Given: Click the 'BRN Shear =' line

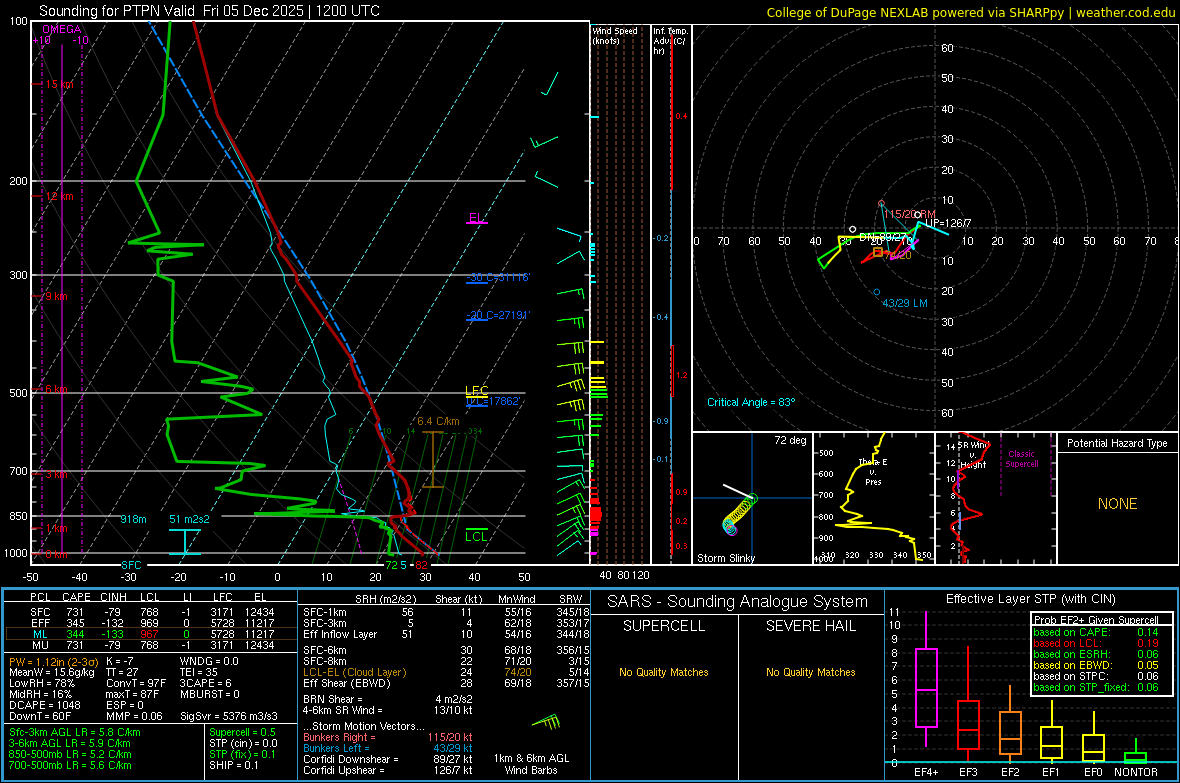Looking at the screenshot, I should point(388,699).
